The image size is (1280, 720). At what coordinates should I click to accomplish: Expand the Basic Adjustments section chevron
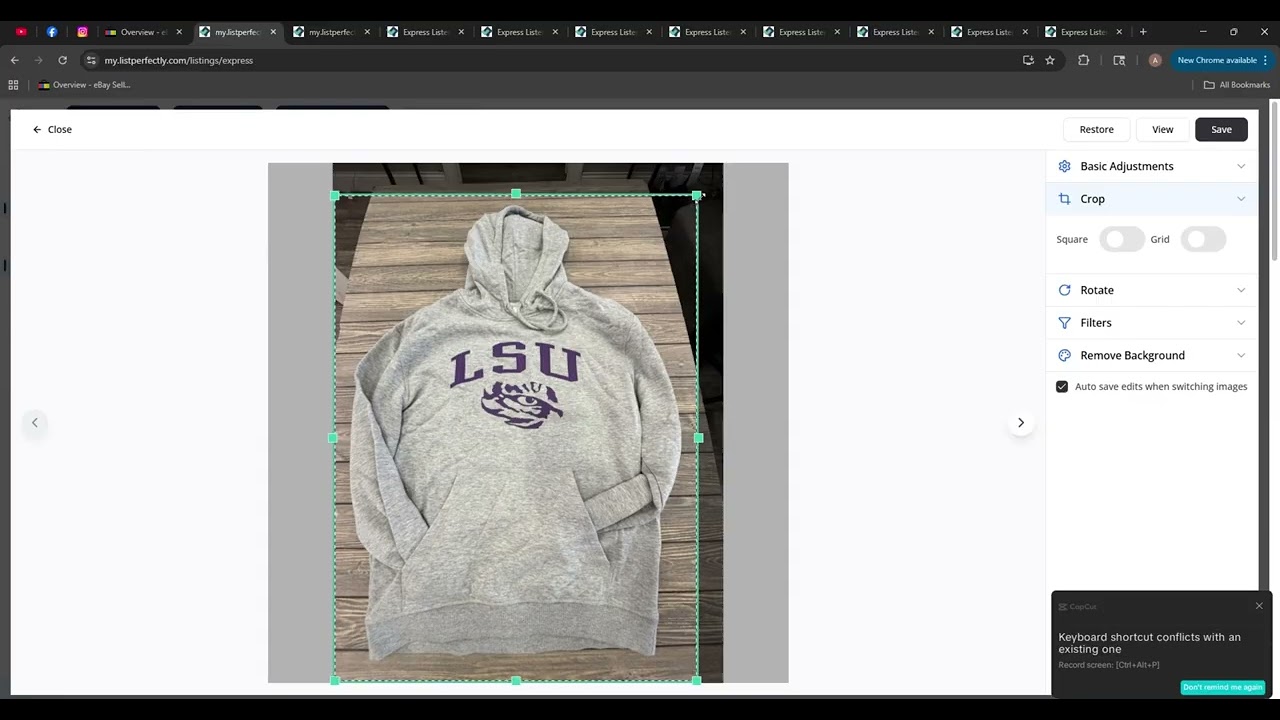[x=1241, y=166]
